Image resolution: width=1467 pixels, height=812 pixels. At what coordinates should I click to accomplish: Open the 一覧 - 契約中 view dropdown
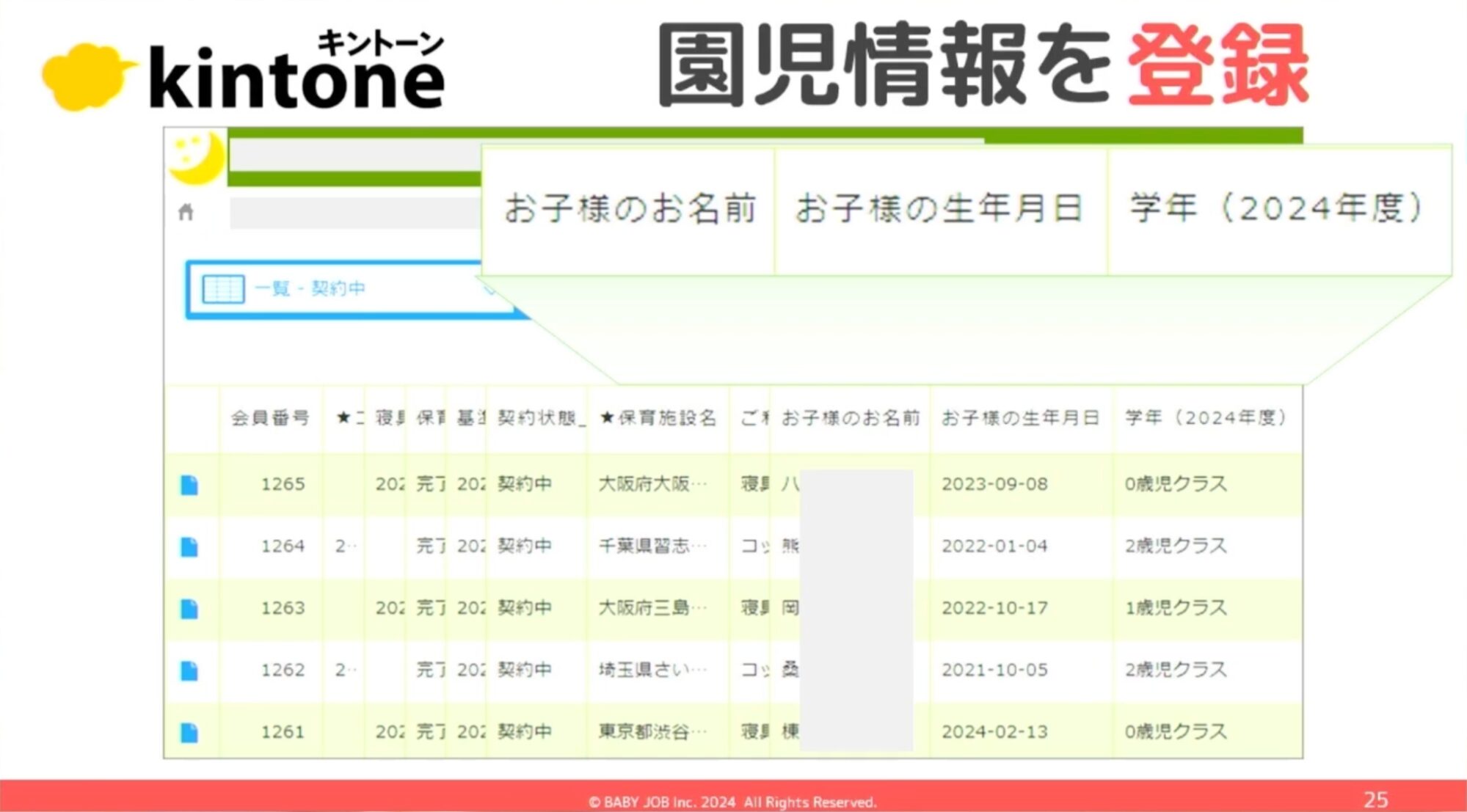coord(351,289)
